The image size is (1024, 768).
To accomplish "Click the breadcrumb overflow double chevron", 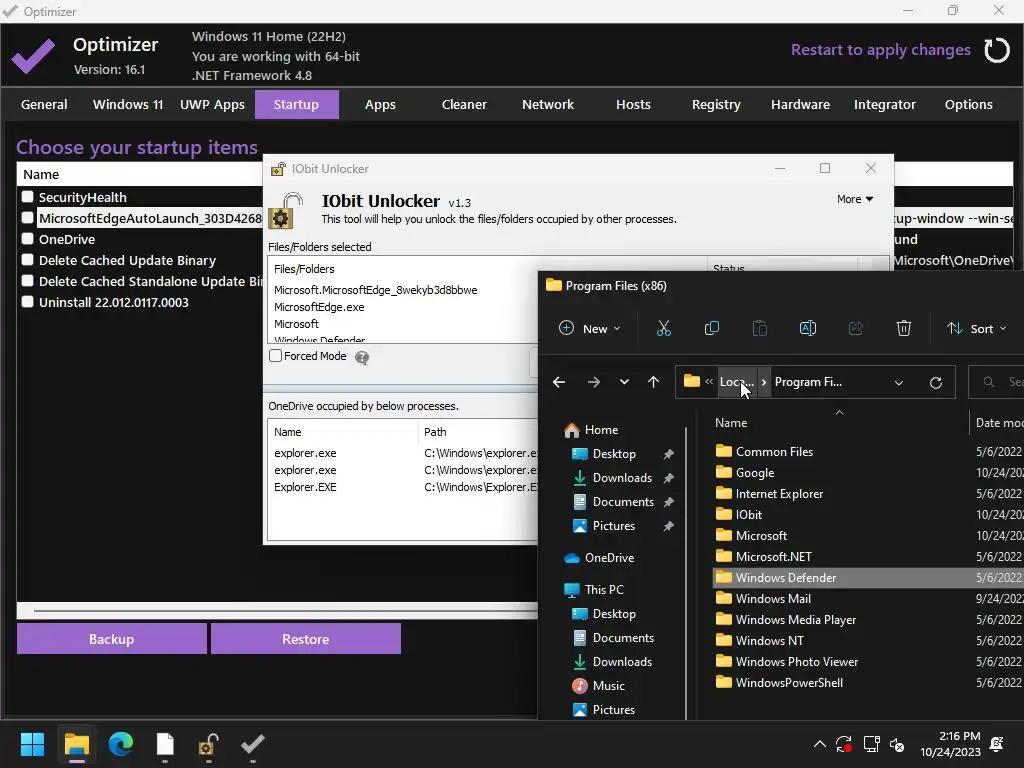I will [709, 382].
